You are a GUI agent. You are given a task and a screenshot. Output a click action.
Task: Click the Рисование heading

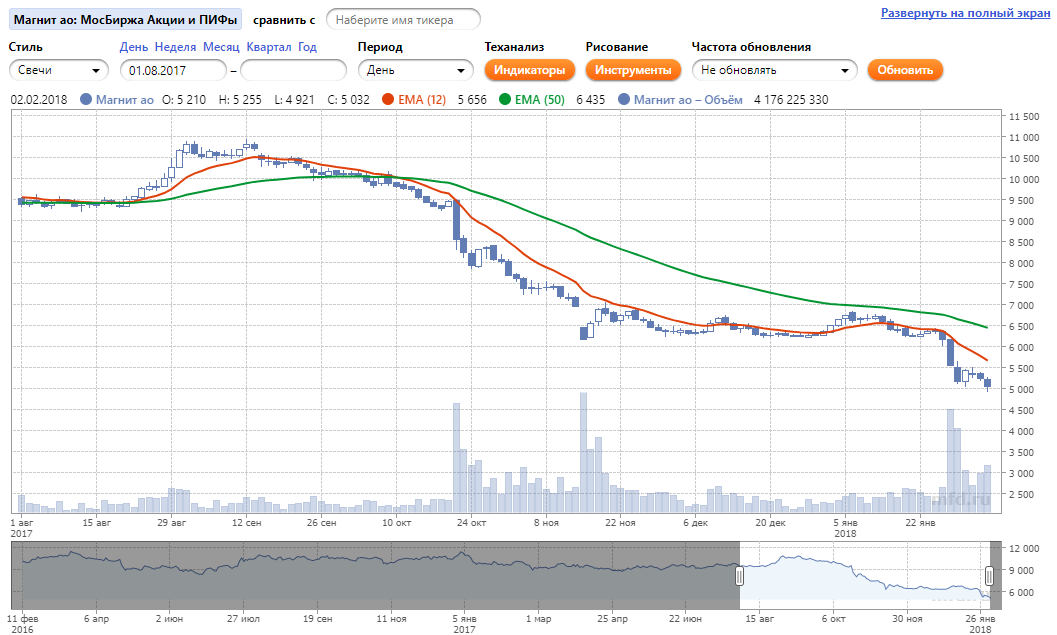[x=617, y=47]
